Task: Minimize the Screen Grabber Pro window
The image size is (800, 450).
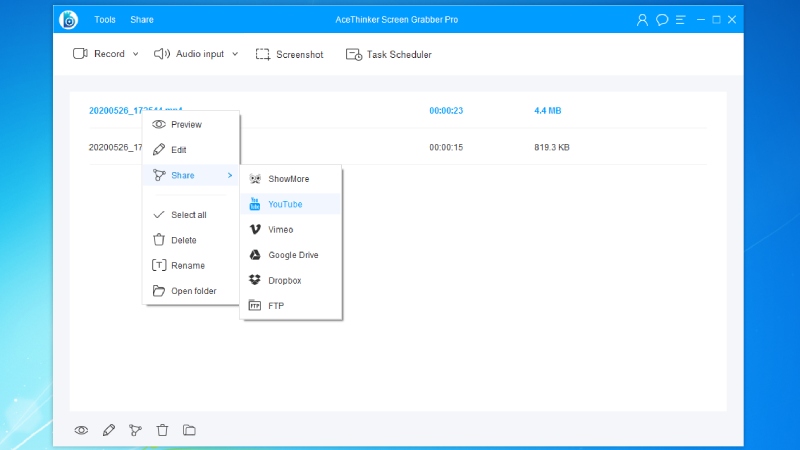Action: [701, 19]
